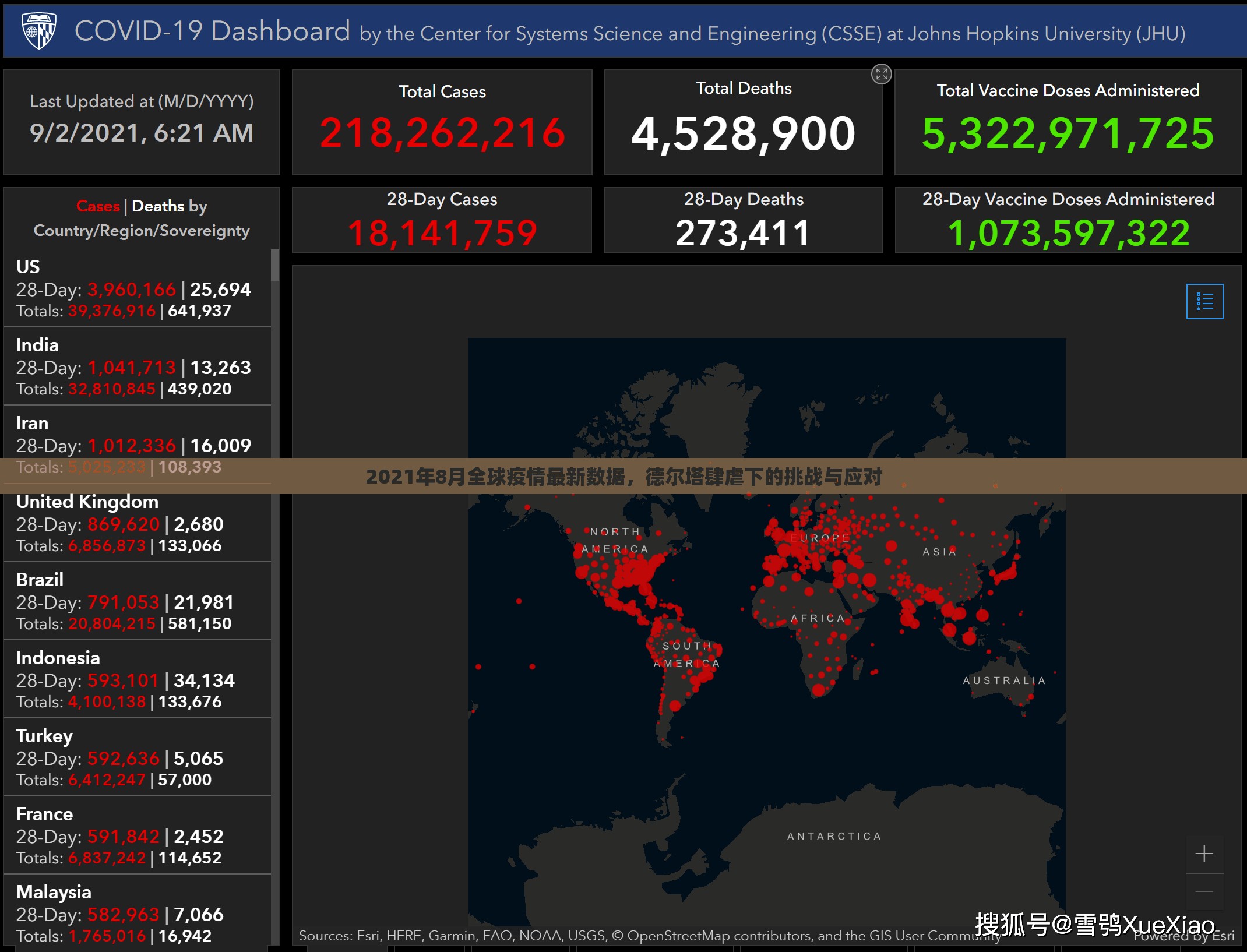Select India in the country list

pyautogui.click(x=37, y=345)
